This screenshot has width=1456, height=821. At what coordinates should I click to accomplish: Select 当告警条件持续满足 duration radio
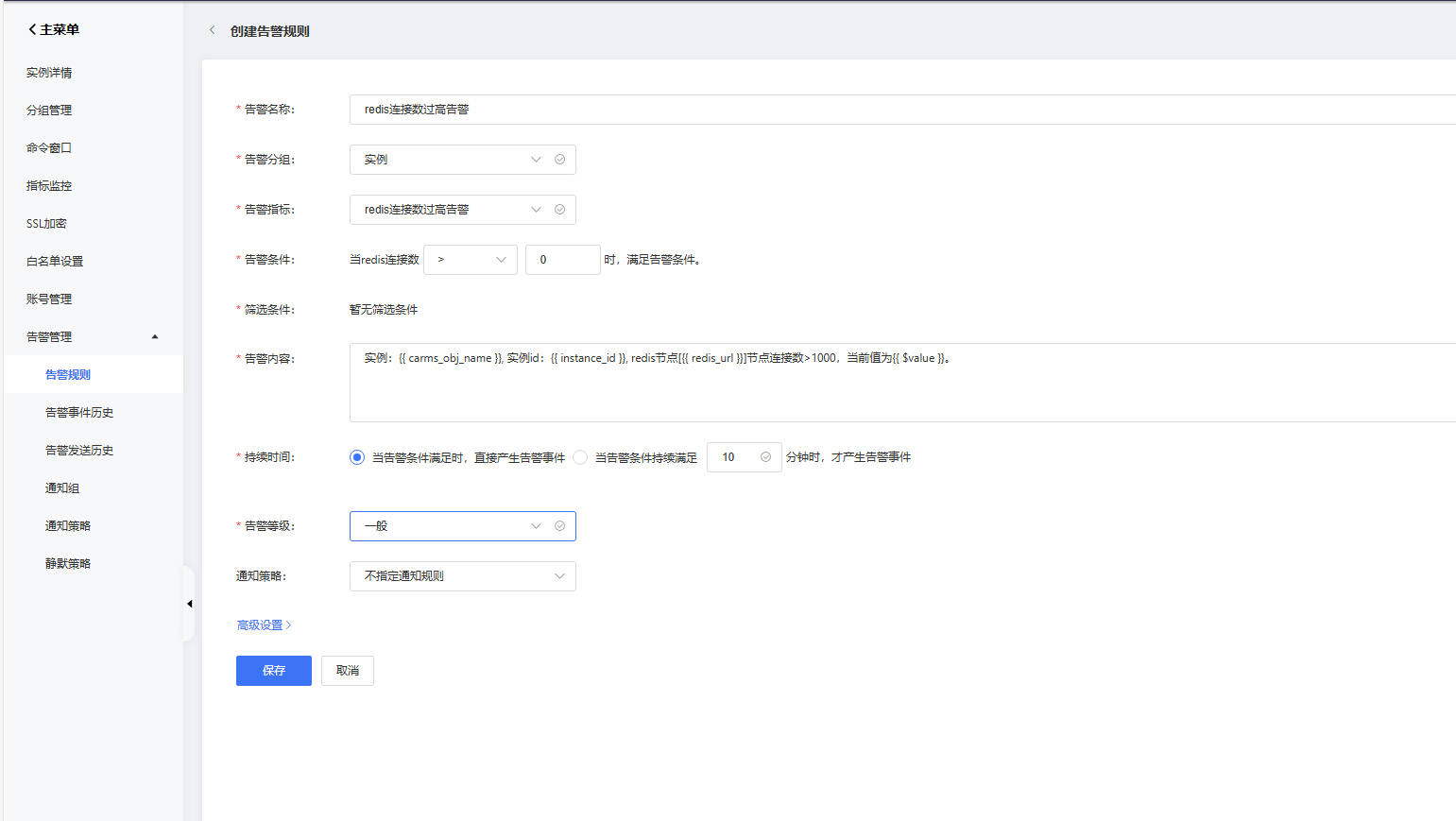[580, 457]
